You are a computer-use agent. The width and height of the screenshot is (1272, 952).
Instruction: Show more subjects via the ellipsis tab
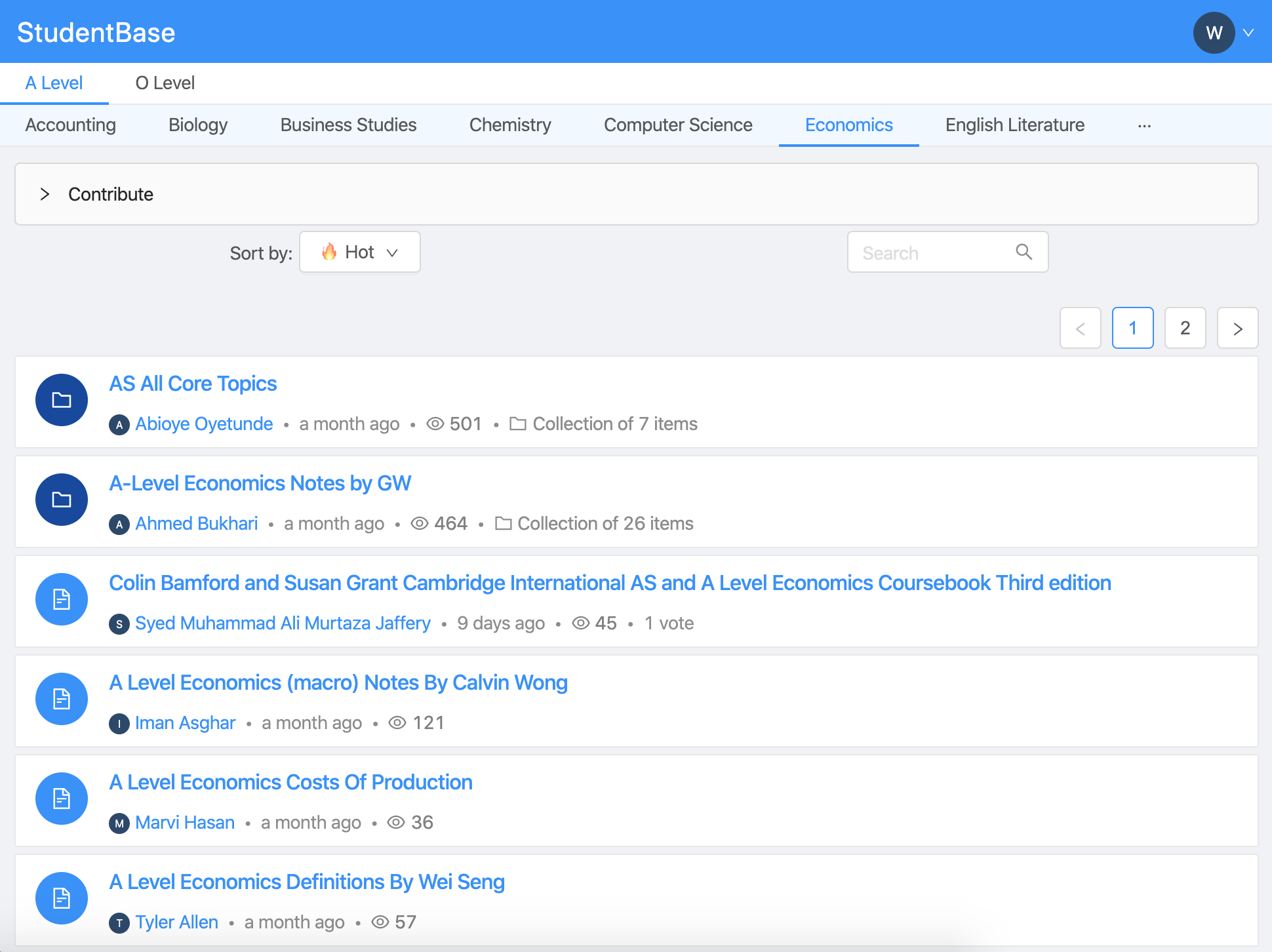pos(1144,125)
